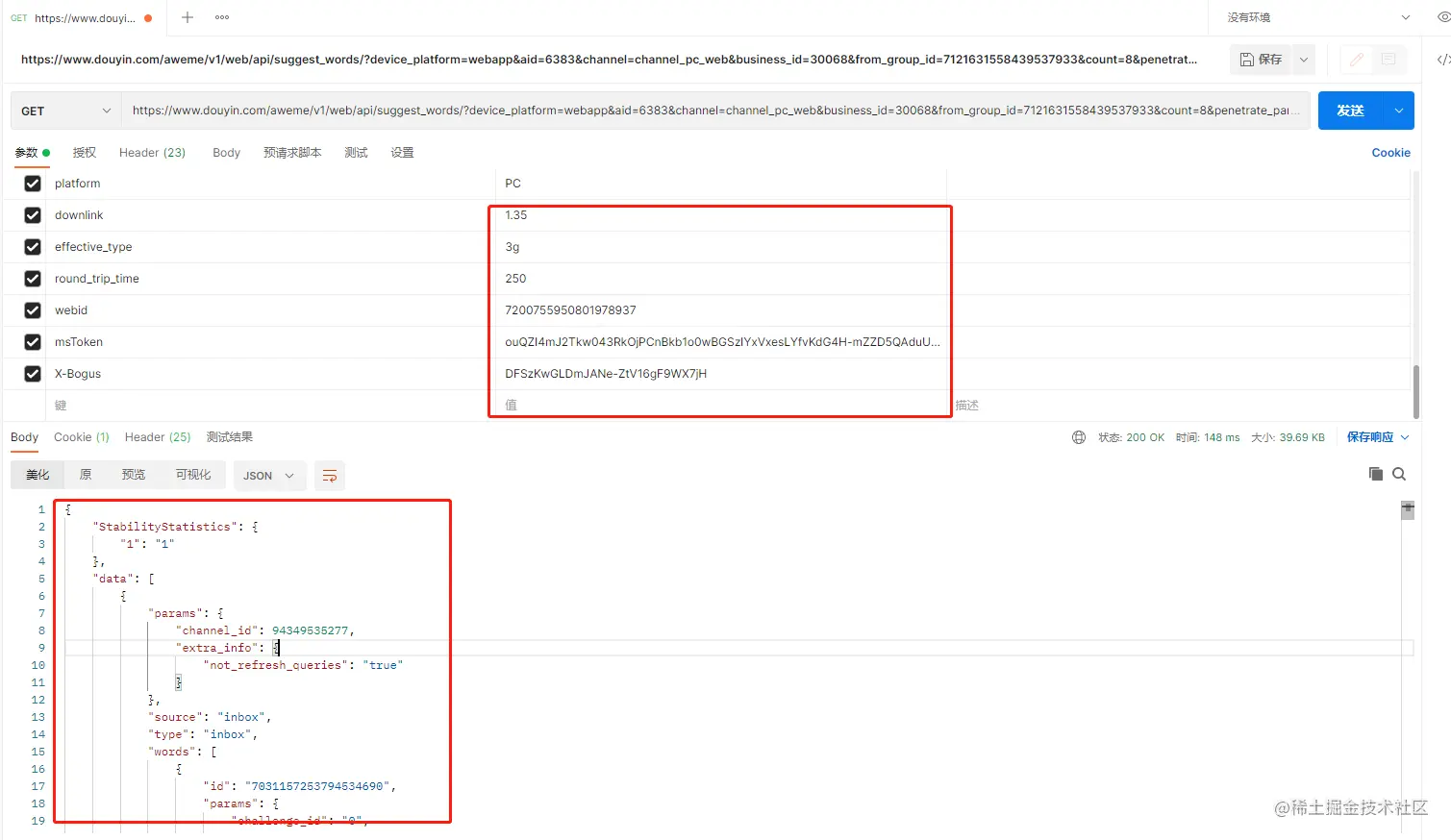Select the X-Bogus value cell
This screenshot has width=1451, height=840.
tap(721, 374)
